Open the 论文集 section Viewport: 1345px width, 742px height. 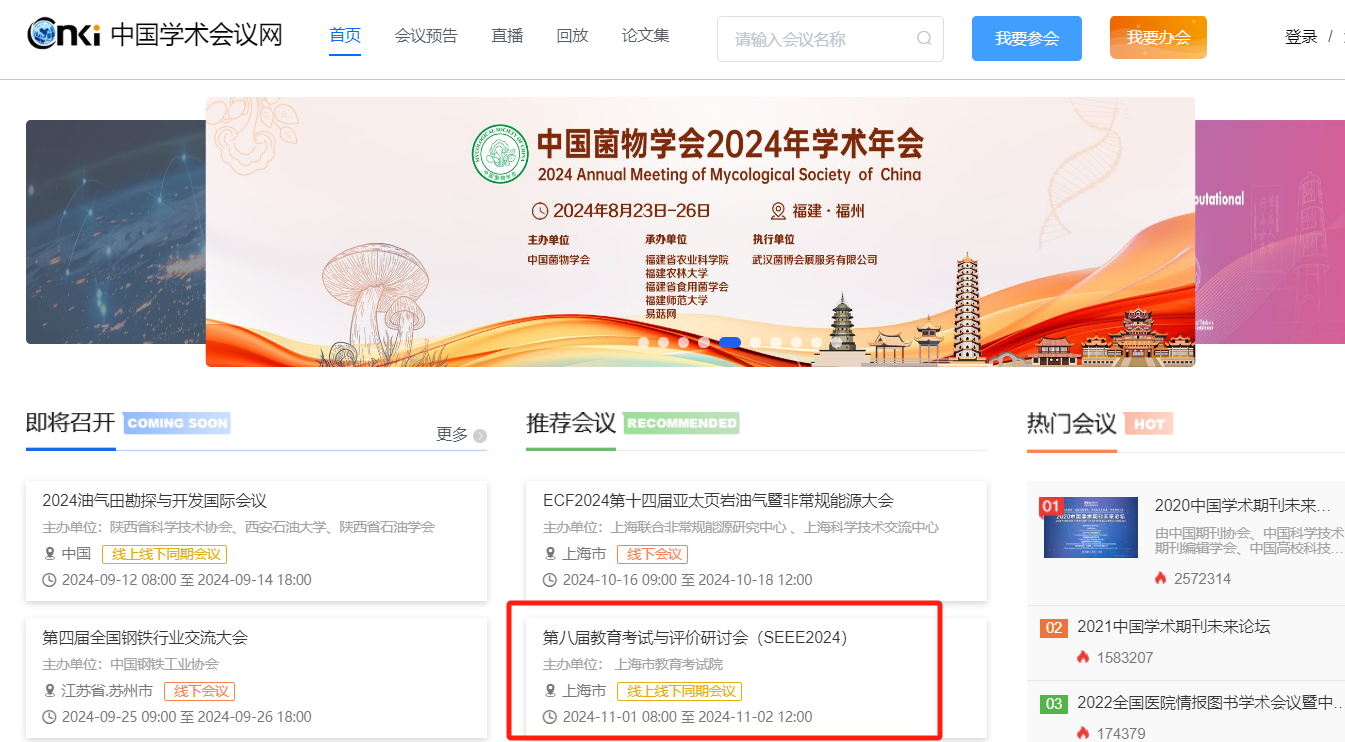point(645,36)
